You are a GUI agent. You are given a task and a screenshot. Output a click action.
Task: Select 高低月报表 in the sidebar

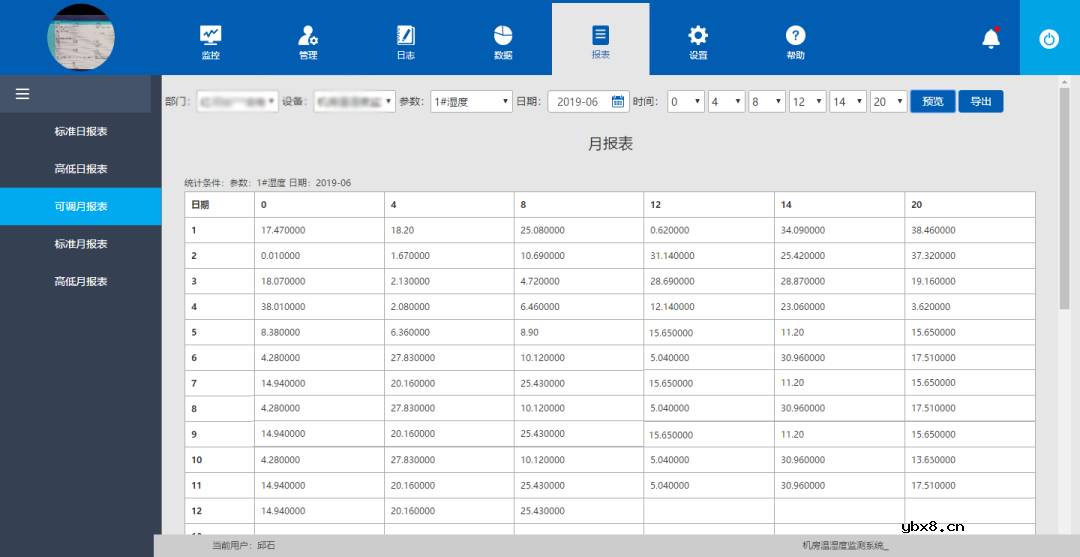pos(81,282)
